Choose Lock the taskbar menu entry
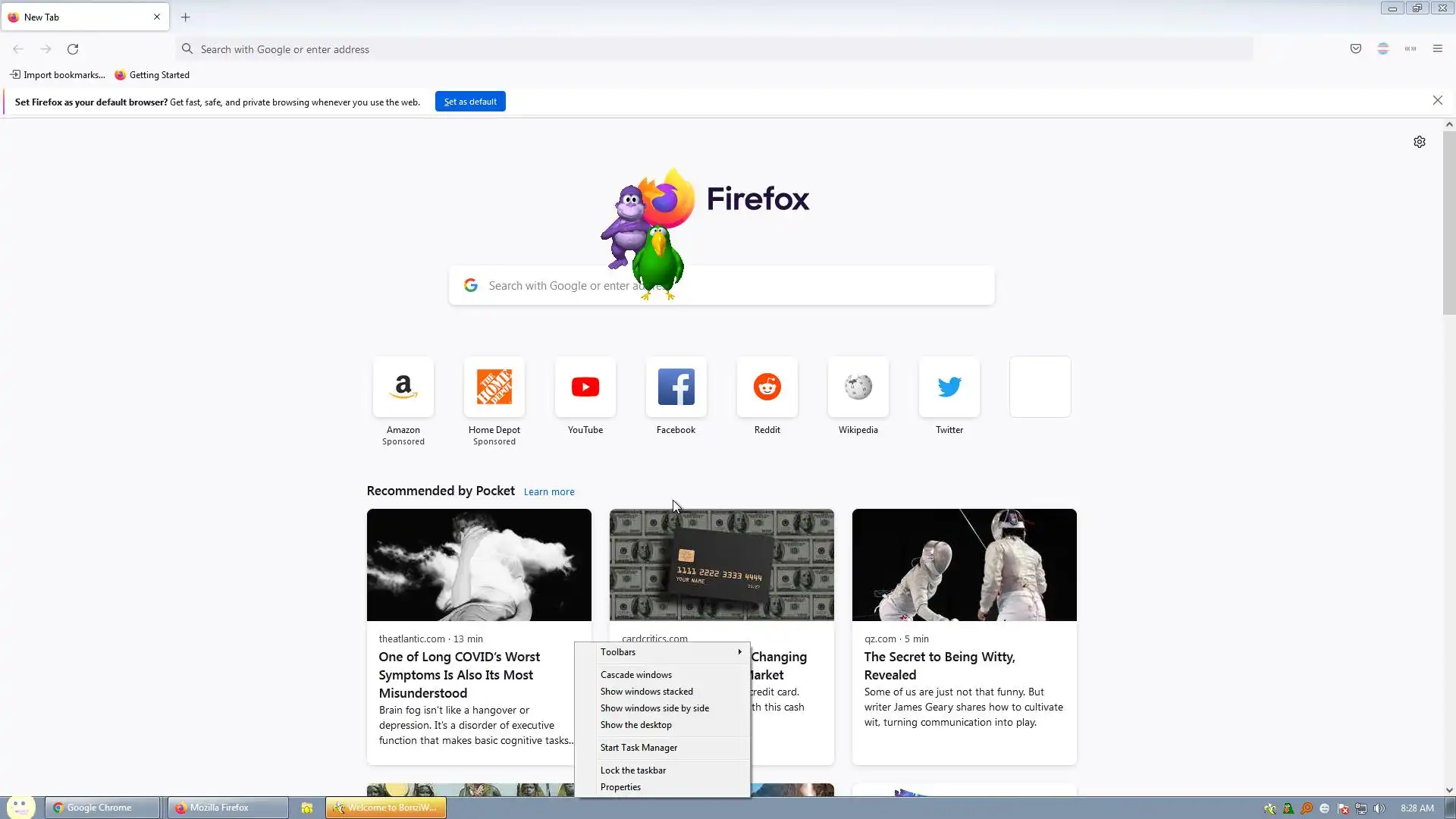 [x=632, y=770]
